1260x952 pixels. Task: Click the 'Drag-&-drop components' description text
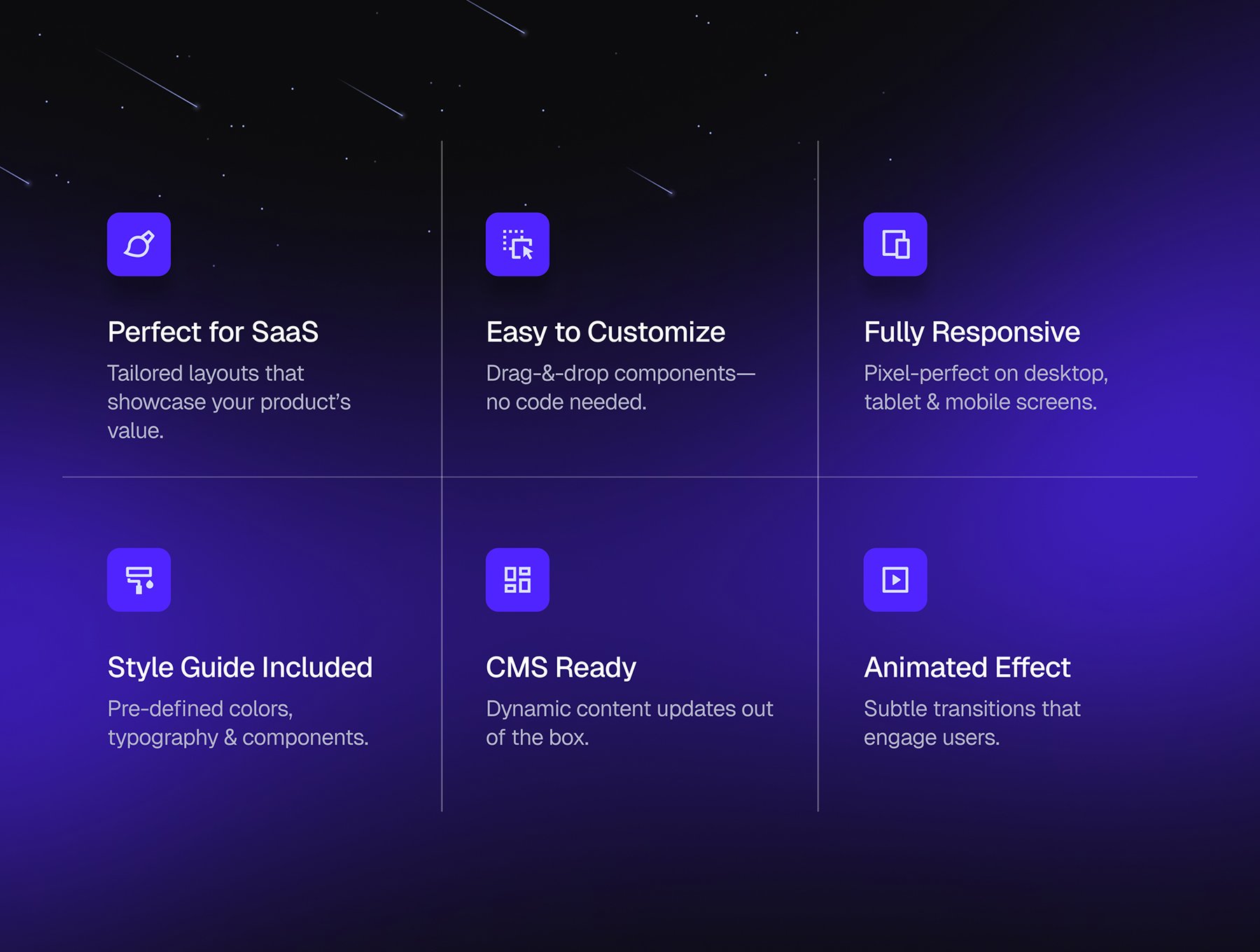coord(621,387)
